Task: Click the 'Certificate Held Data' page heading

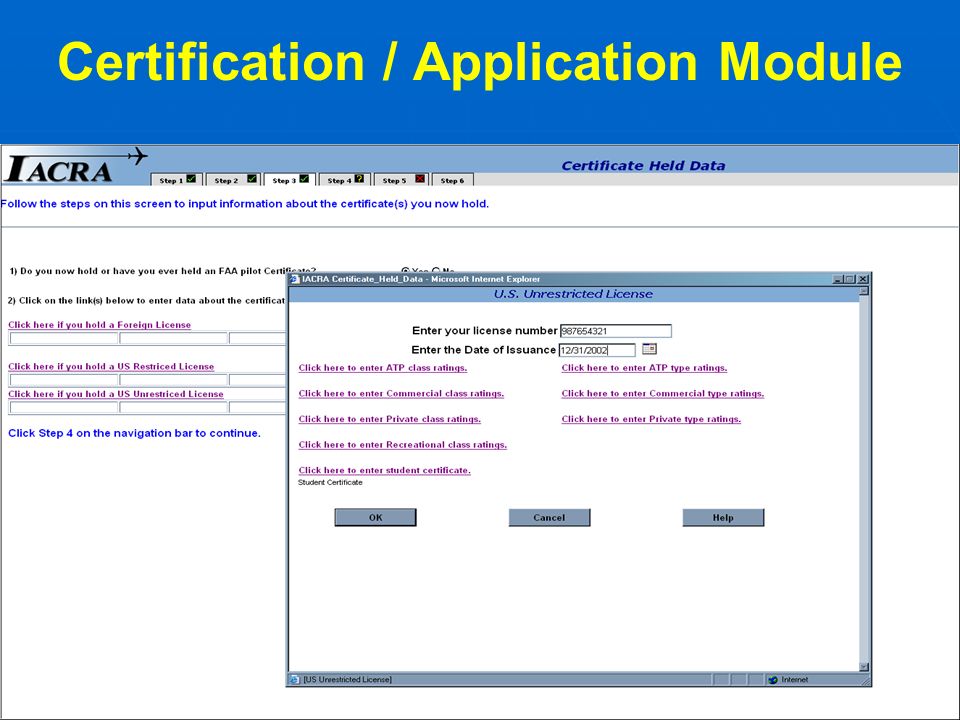Action: [x=643, y=165]
